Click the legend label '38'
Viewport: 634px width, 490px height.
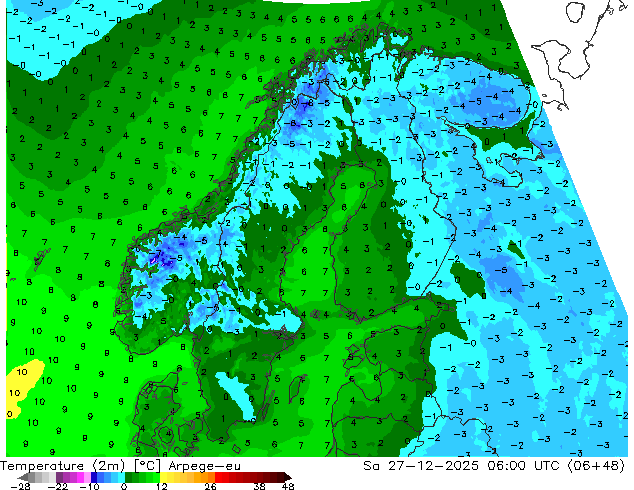click(260, 486)
